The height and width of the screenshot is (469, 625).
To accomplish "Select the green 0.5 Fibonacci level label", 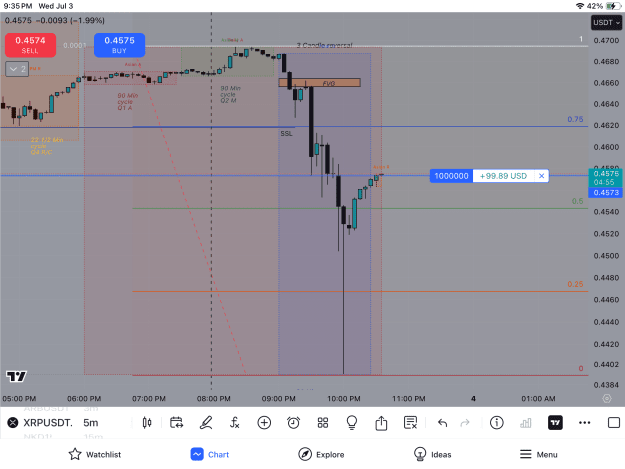I will coord(577,201).
